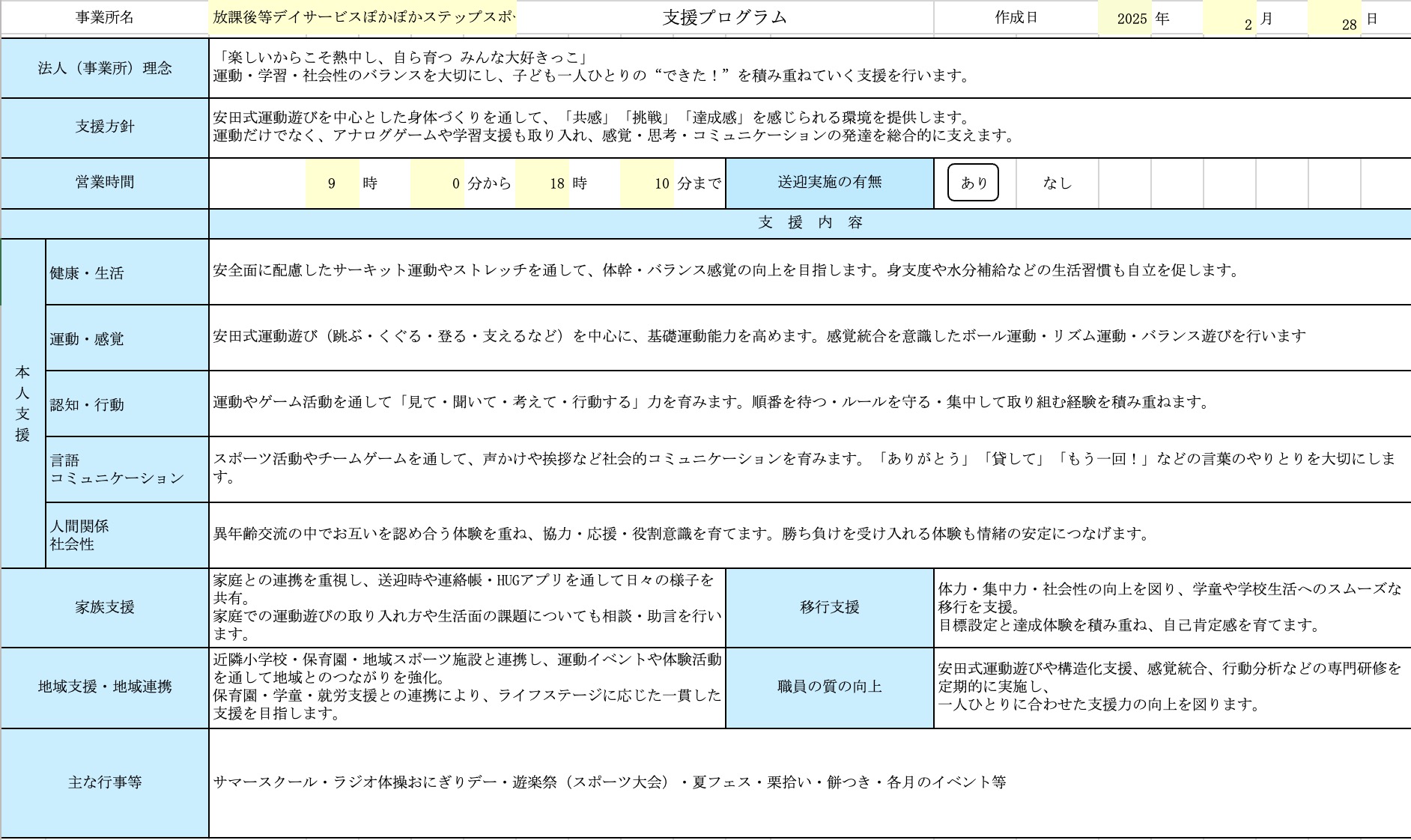This screenshot has width=1411, height=840.
Task: Choose the なし transport option
Action: pyautogui.click(x=1057, y=183)
